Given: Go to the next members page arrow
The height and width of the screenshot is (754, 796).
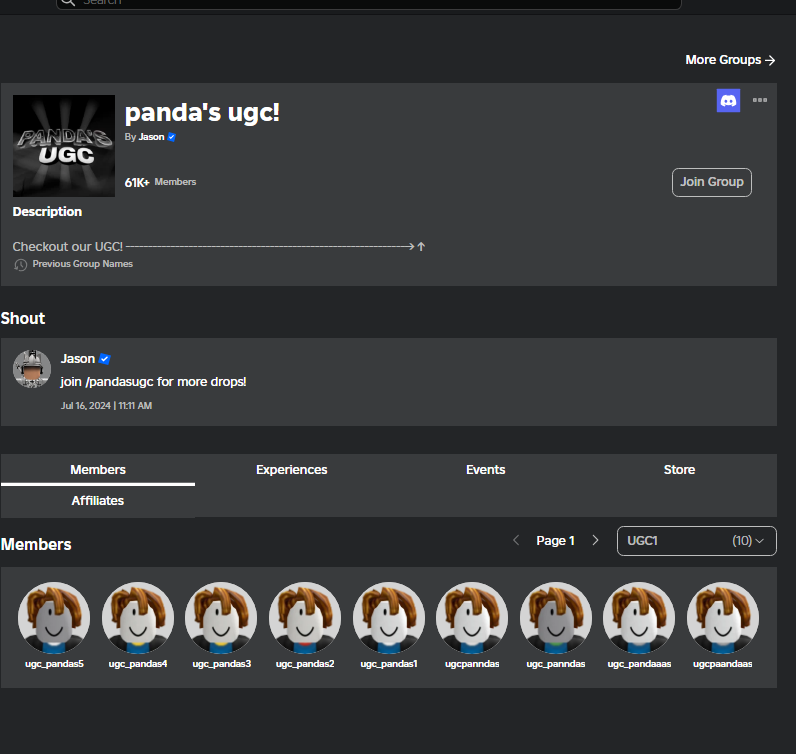Looking at the screenshot, I should (x=595, y=540).
